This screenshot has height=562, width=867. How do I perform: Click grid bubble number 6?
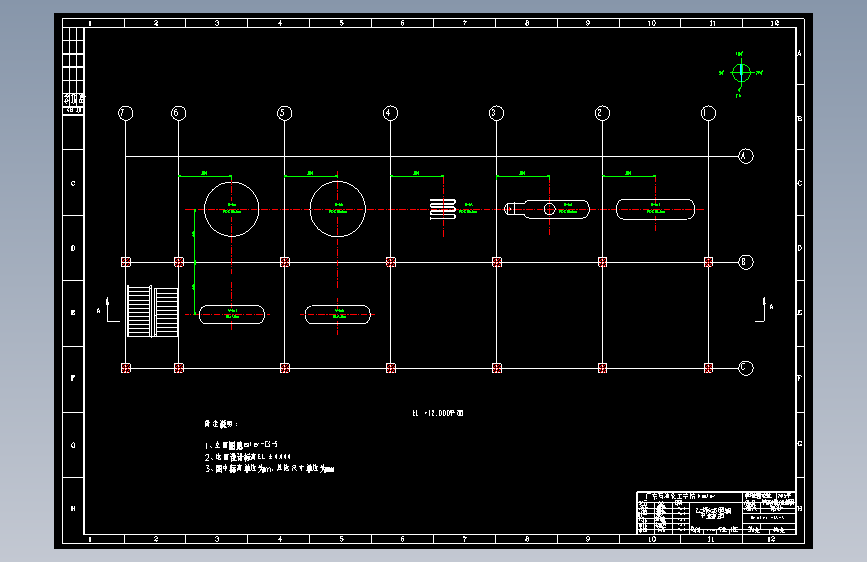(x=179, y=113)
